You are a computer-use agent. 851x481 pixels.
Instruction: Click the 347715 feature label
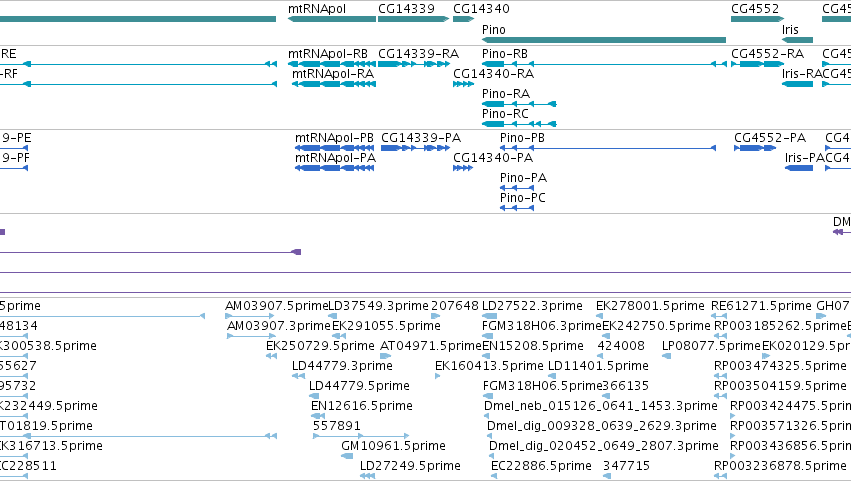tap(626, 466)
